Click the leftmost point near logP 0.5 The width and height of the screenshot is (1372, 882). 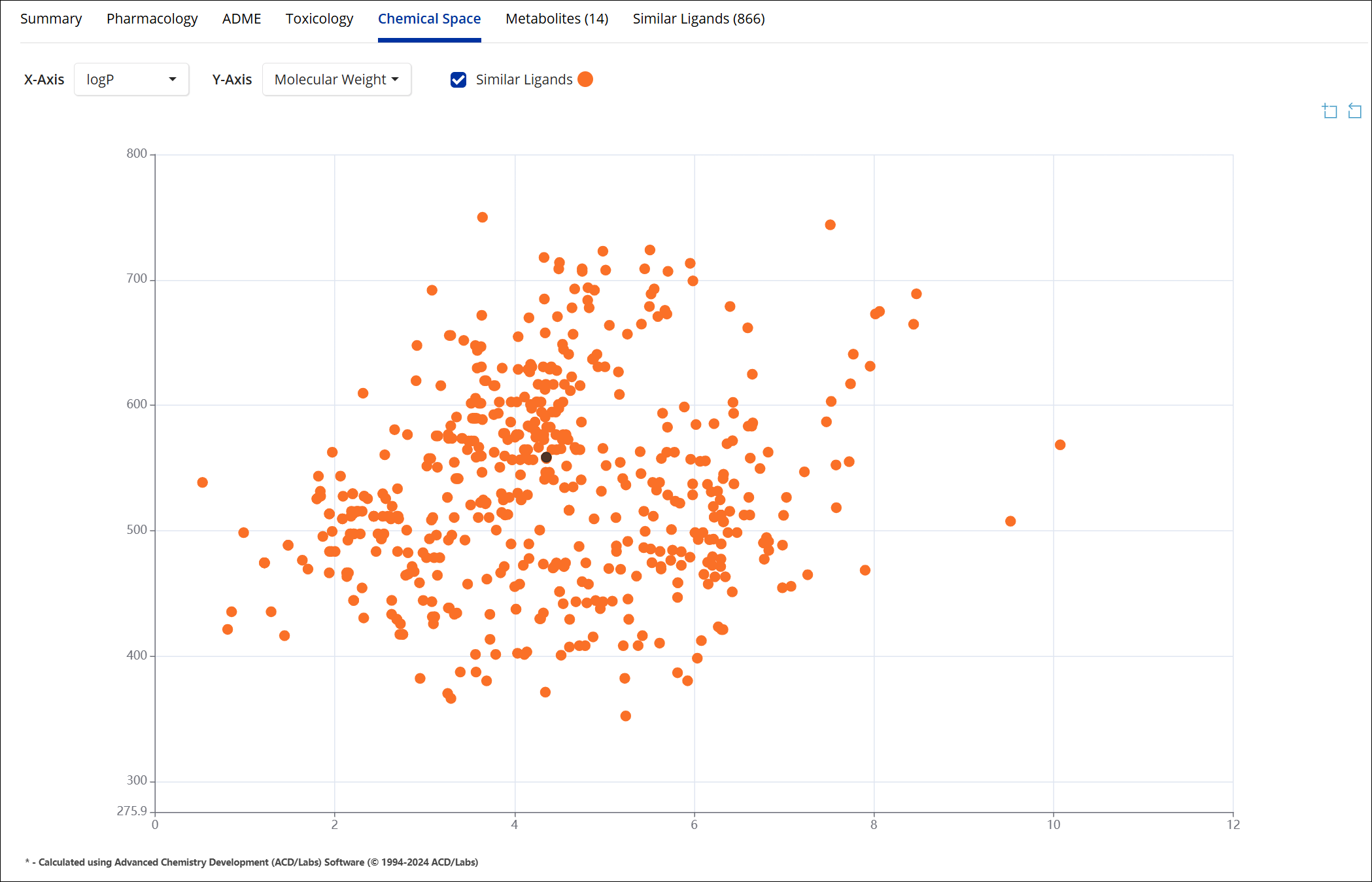202,482
